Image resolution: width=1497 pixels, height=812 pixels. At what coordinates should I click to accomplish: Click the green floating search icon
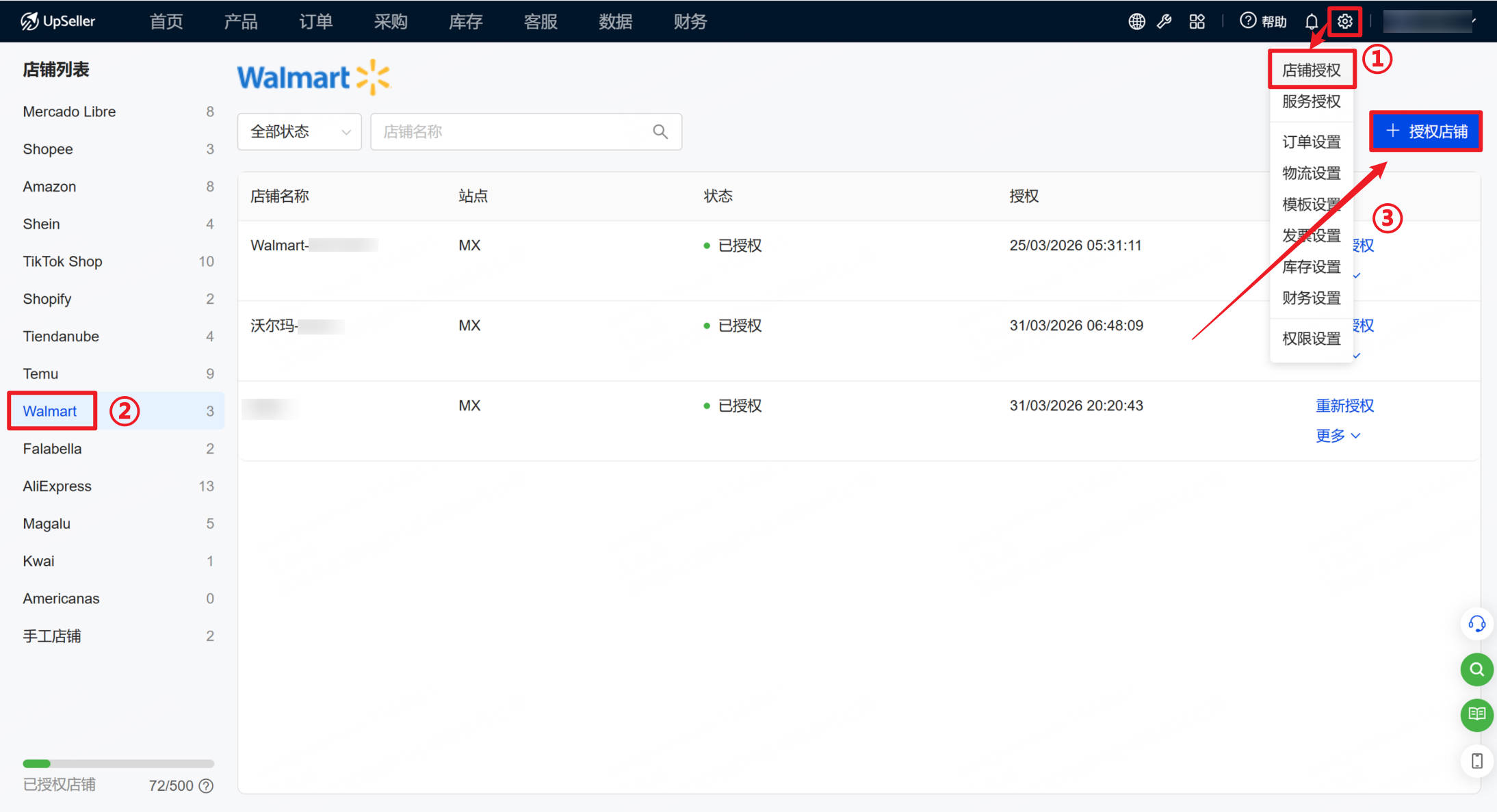coord(1476,670)
